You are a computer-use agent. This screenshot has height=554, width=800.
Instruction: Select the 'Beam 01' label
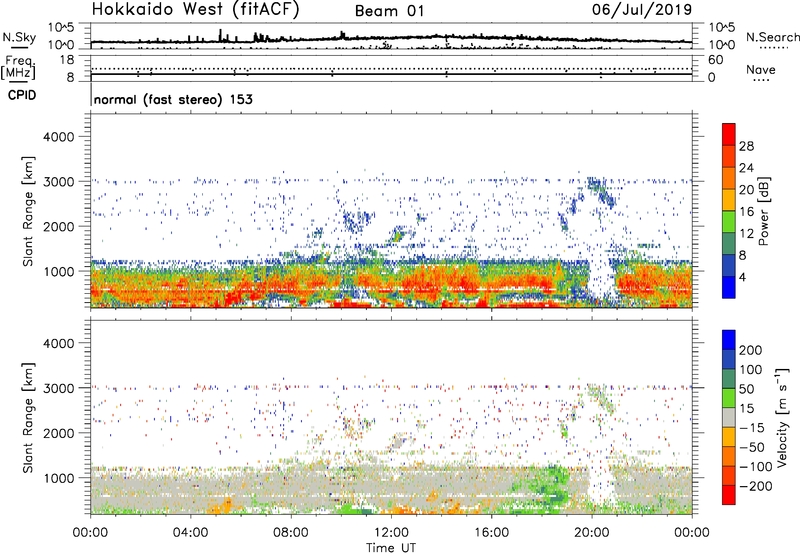[389, 11]
